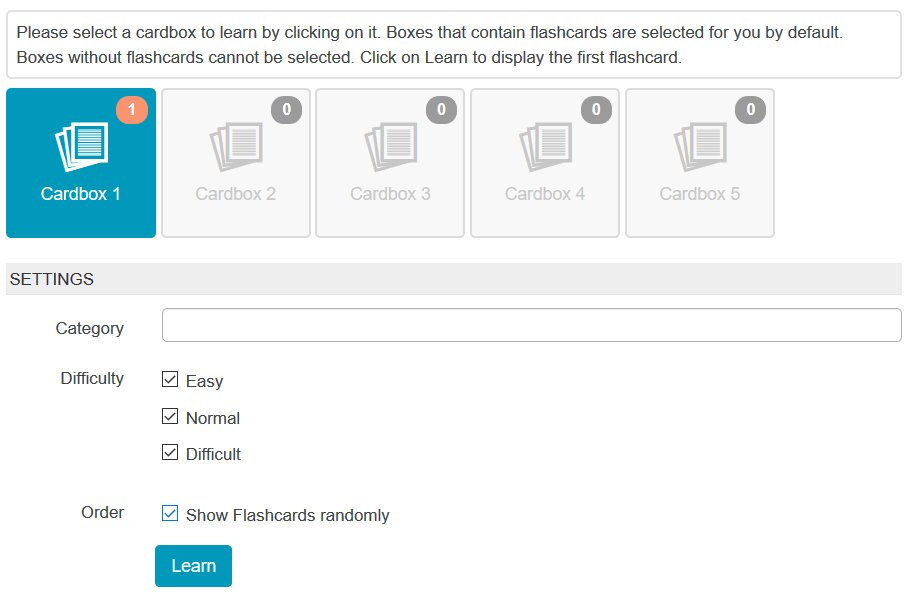Toggle the Difficult difficulty checkbox
The height and width of the screenshot is (607, 915).
click(169, 452)
